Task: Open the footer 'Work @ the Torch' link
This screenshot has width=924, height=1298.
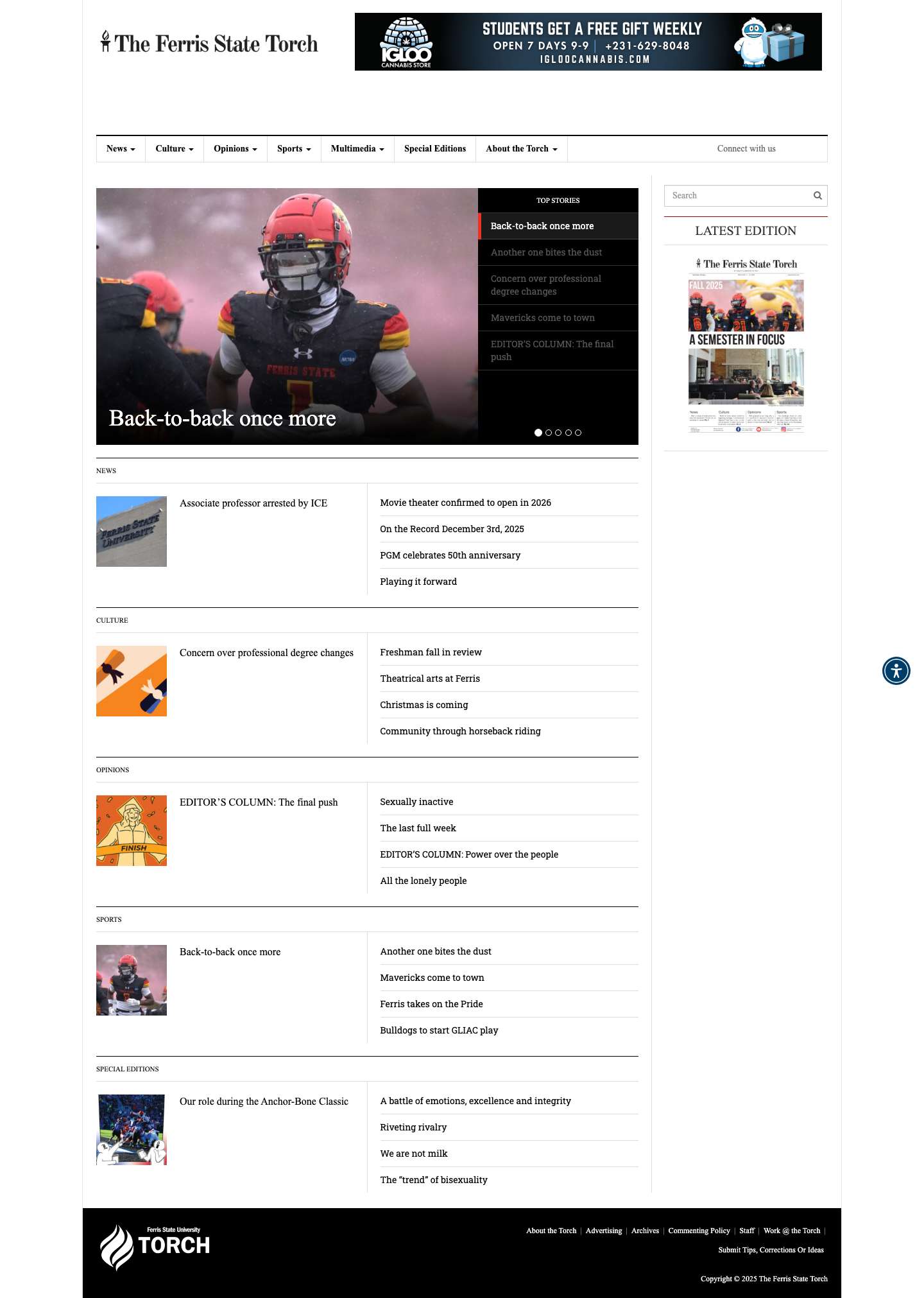Action: point(792,1231)
